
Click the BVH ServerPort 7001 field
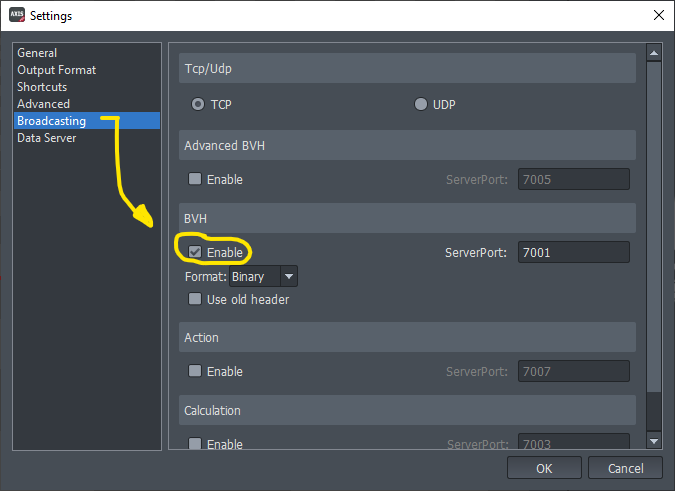[573, 253]
